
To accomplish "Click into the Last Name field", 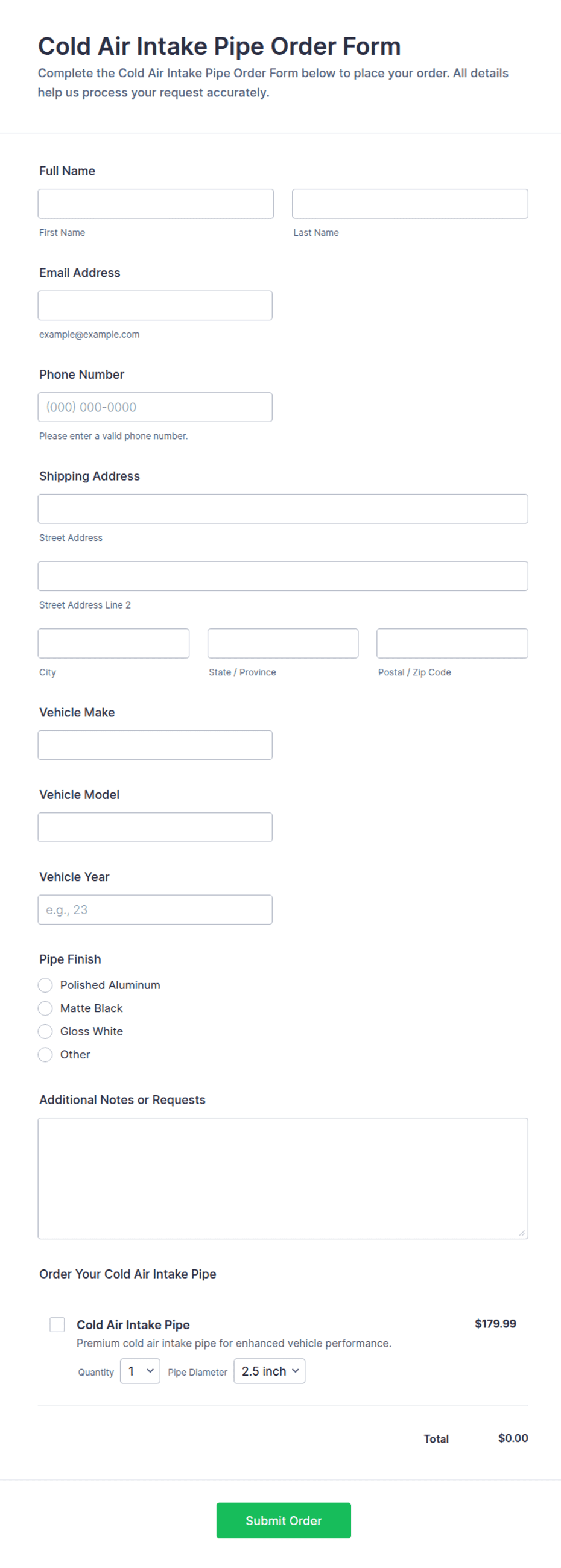I will pos(410,203).
